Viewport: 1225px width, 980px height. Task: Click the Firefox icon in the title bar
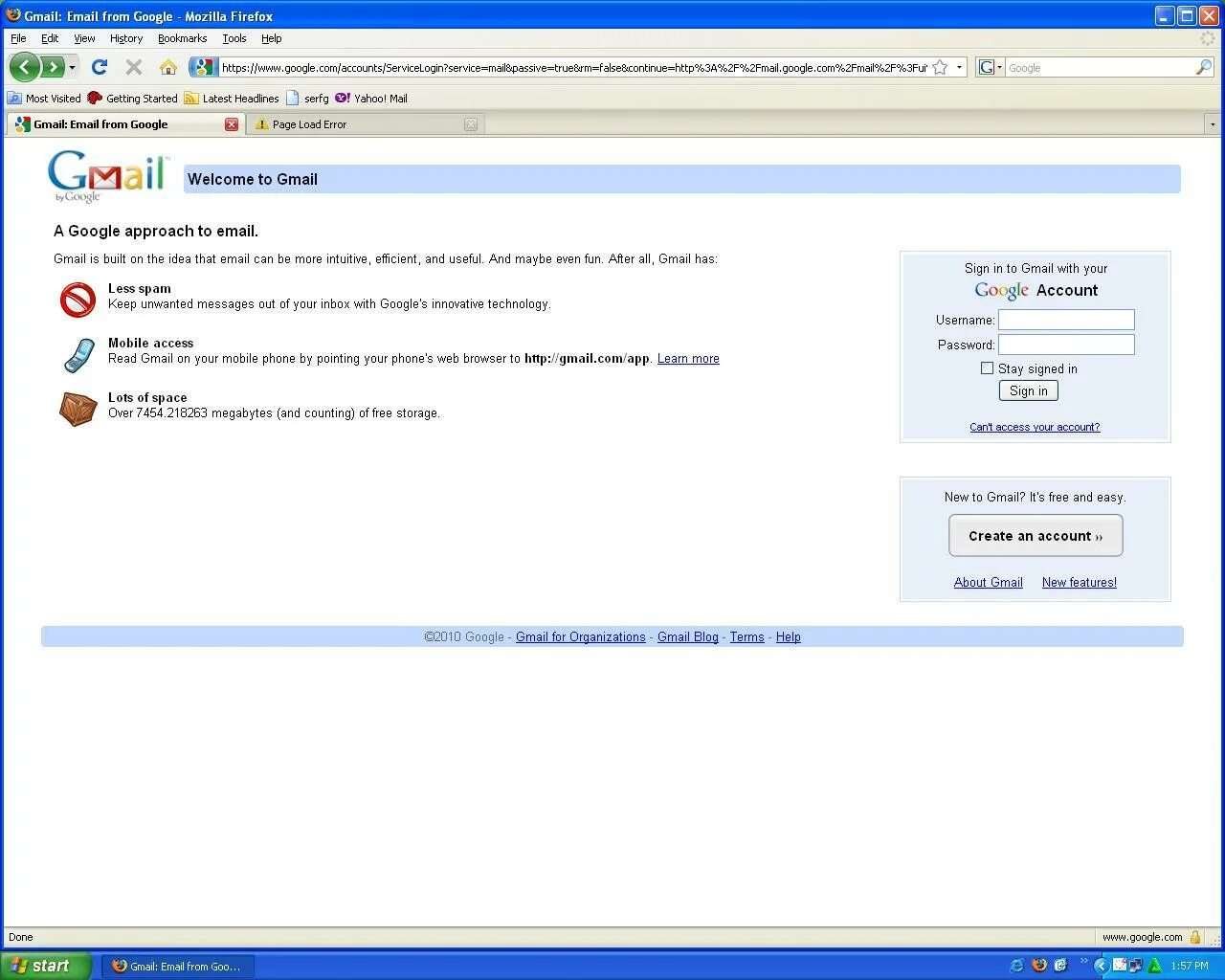12,15
